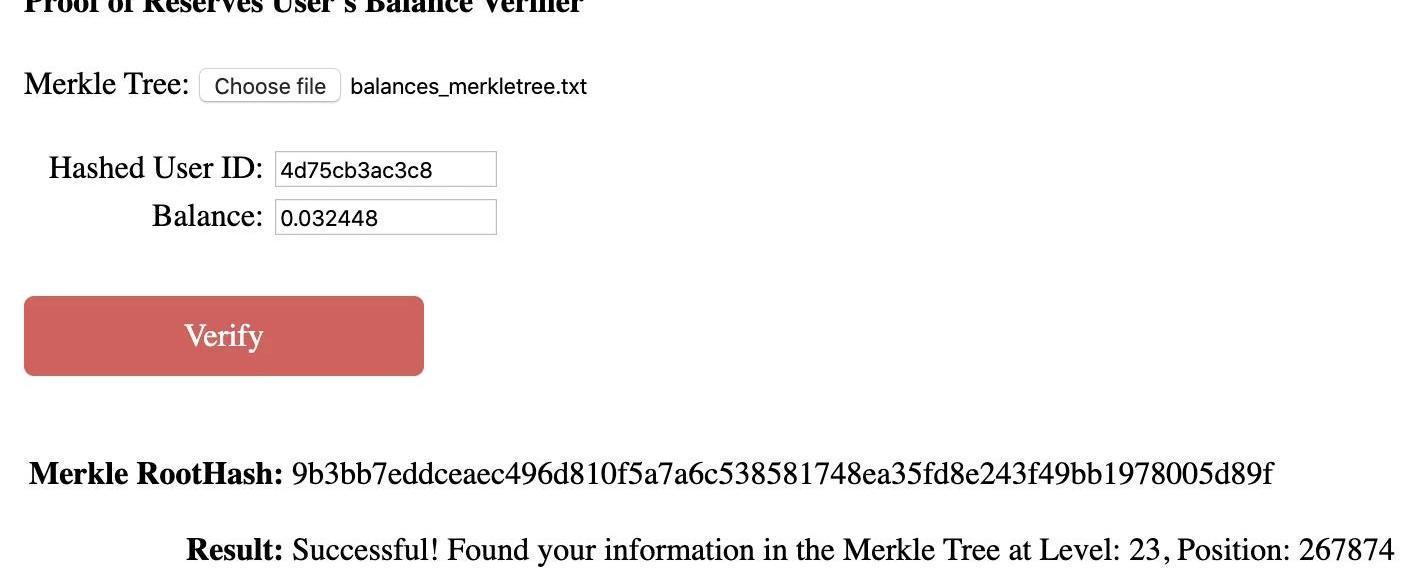This screenshot has width=1416, height=568.
Task: Click the Merkle root hash value string
Action: [x=783, y=473]
